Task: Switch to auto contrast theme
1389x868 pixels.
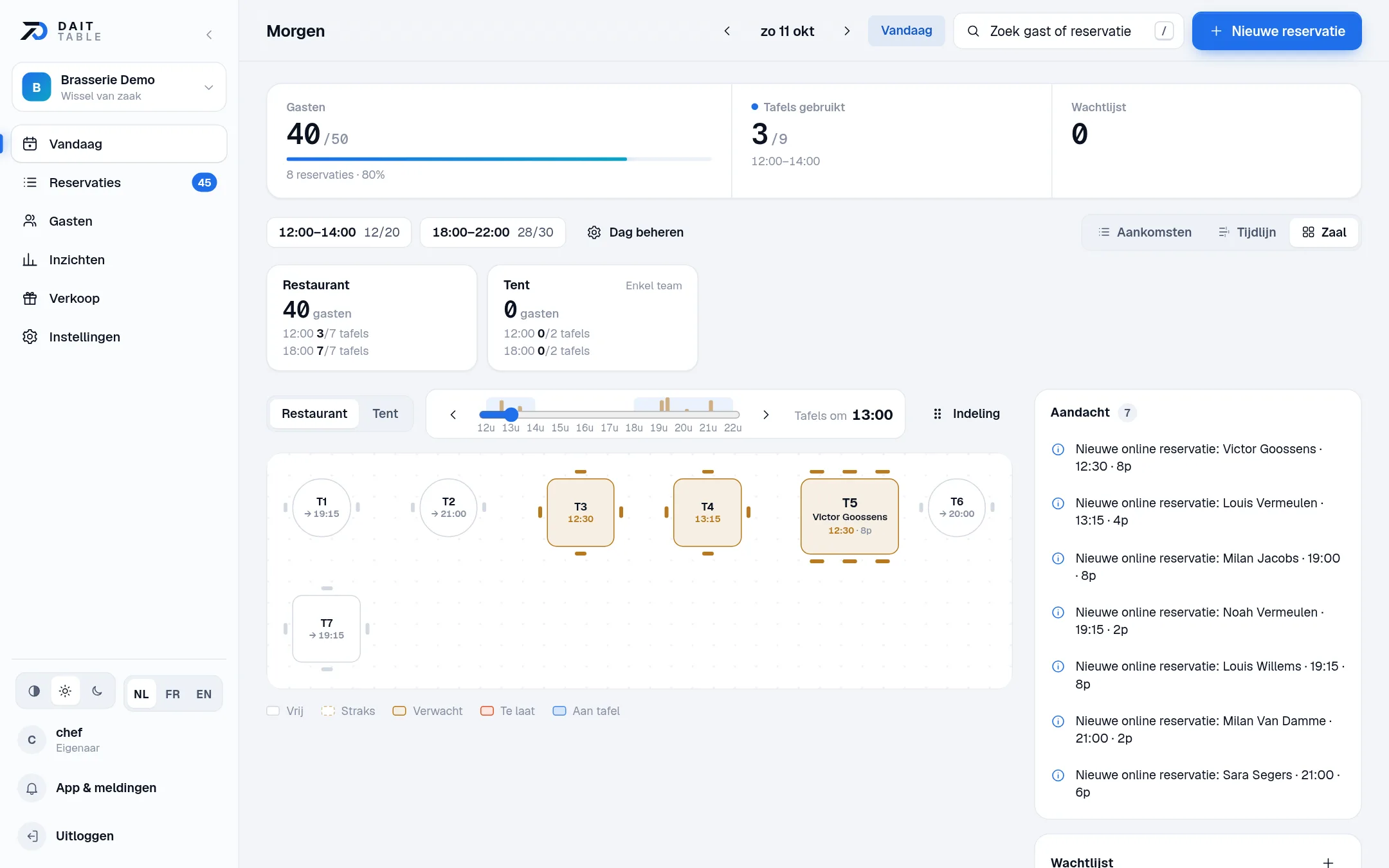Action: tap(34, 691)
